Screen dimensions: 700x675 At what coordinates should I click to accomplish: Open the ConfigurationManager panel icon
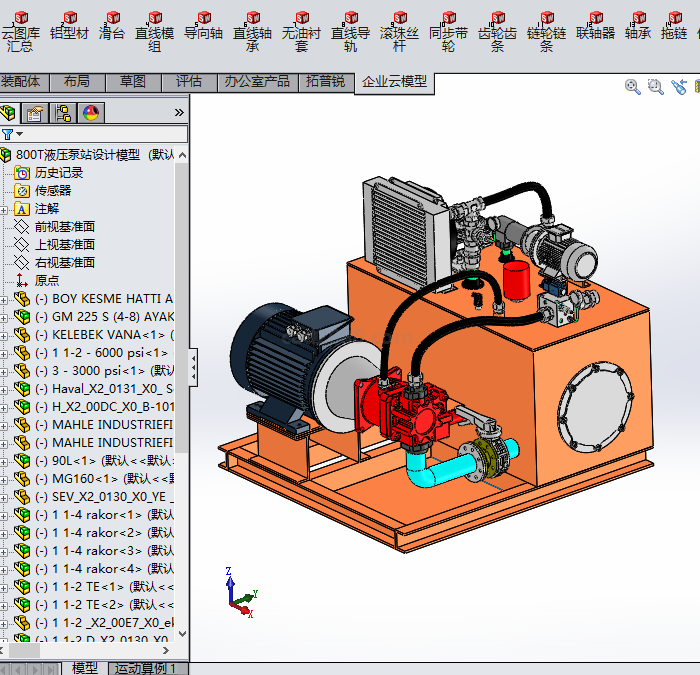[x=63, y=112]
